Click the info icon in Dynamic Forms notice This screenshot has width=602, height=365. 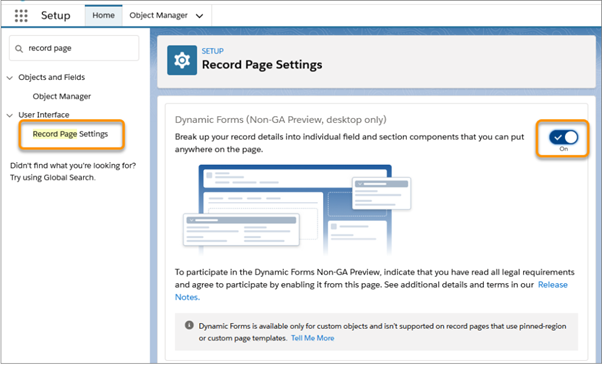tap(189, 325)
